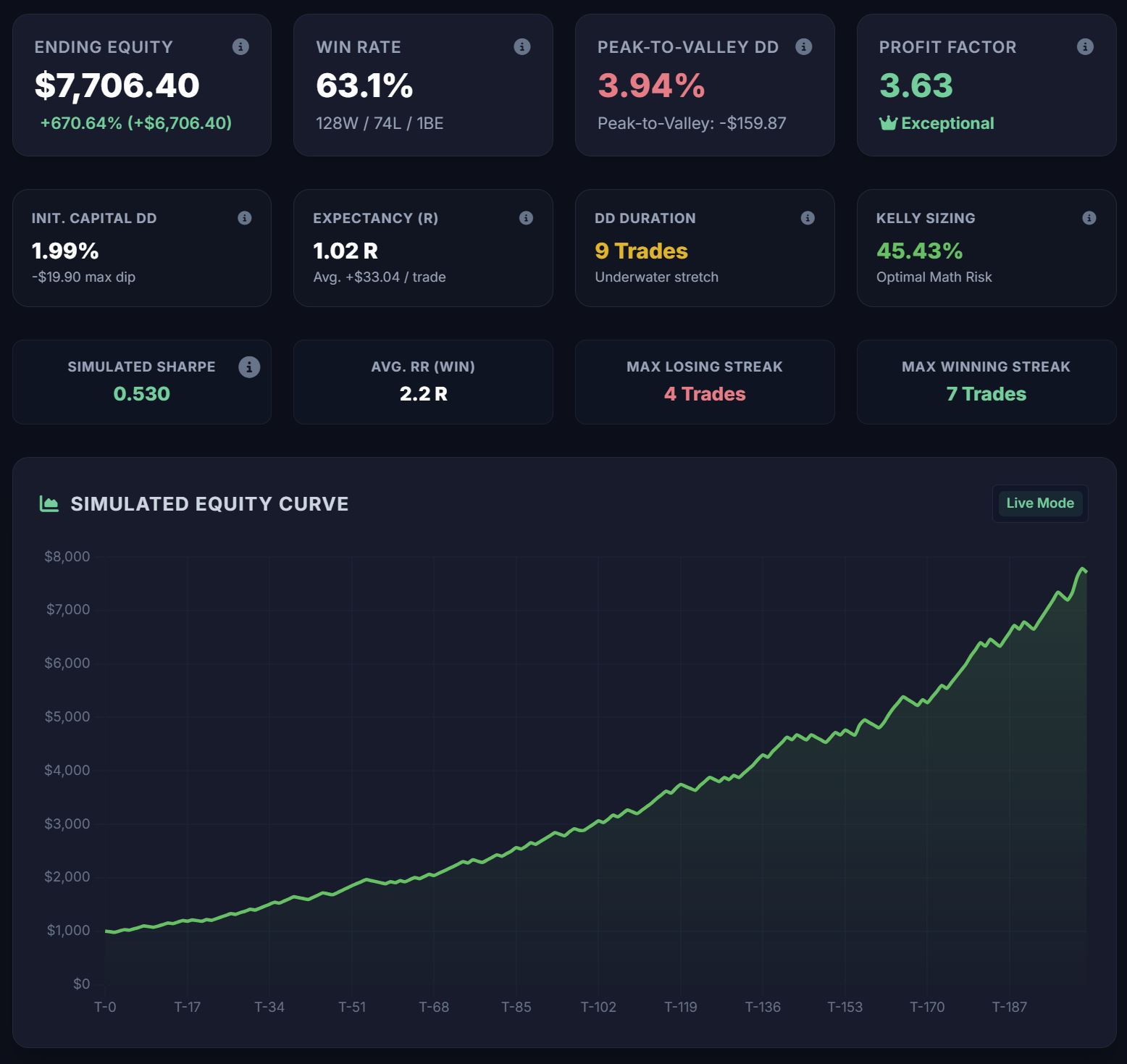Click the Underwater stretch caption
Screen dimensions: 1127x1064
click(x=657, y=277)
